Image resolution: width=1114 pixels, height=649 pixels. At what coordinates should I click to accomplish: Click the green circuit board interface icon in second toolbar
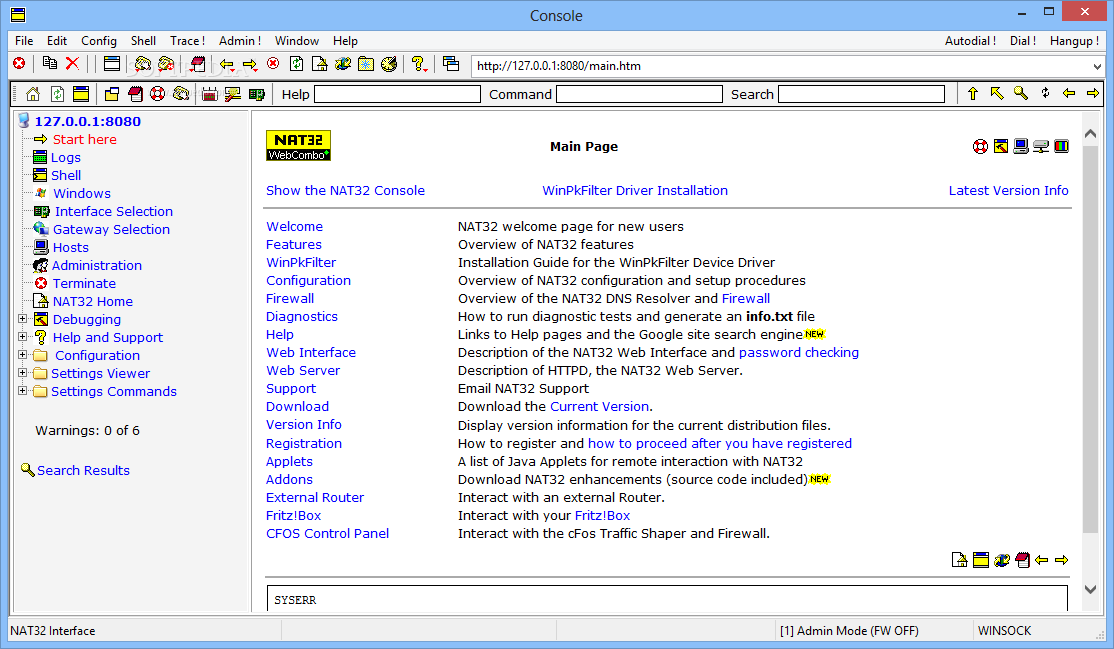[x=256, y=94]
